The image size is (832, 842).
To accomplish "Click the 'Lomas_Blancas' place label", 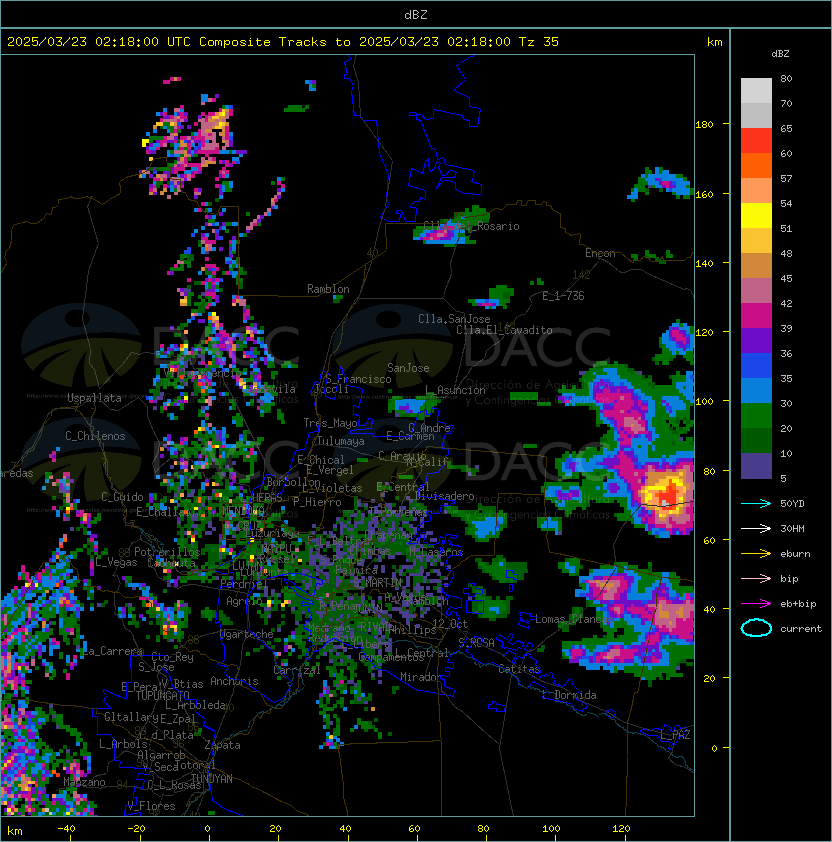I will coord(574,619).
